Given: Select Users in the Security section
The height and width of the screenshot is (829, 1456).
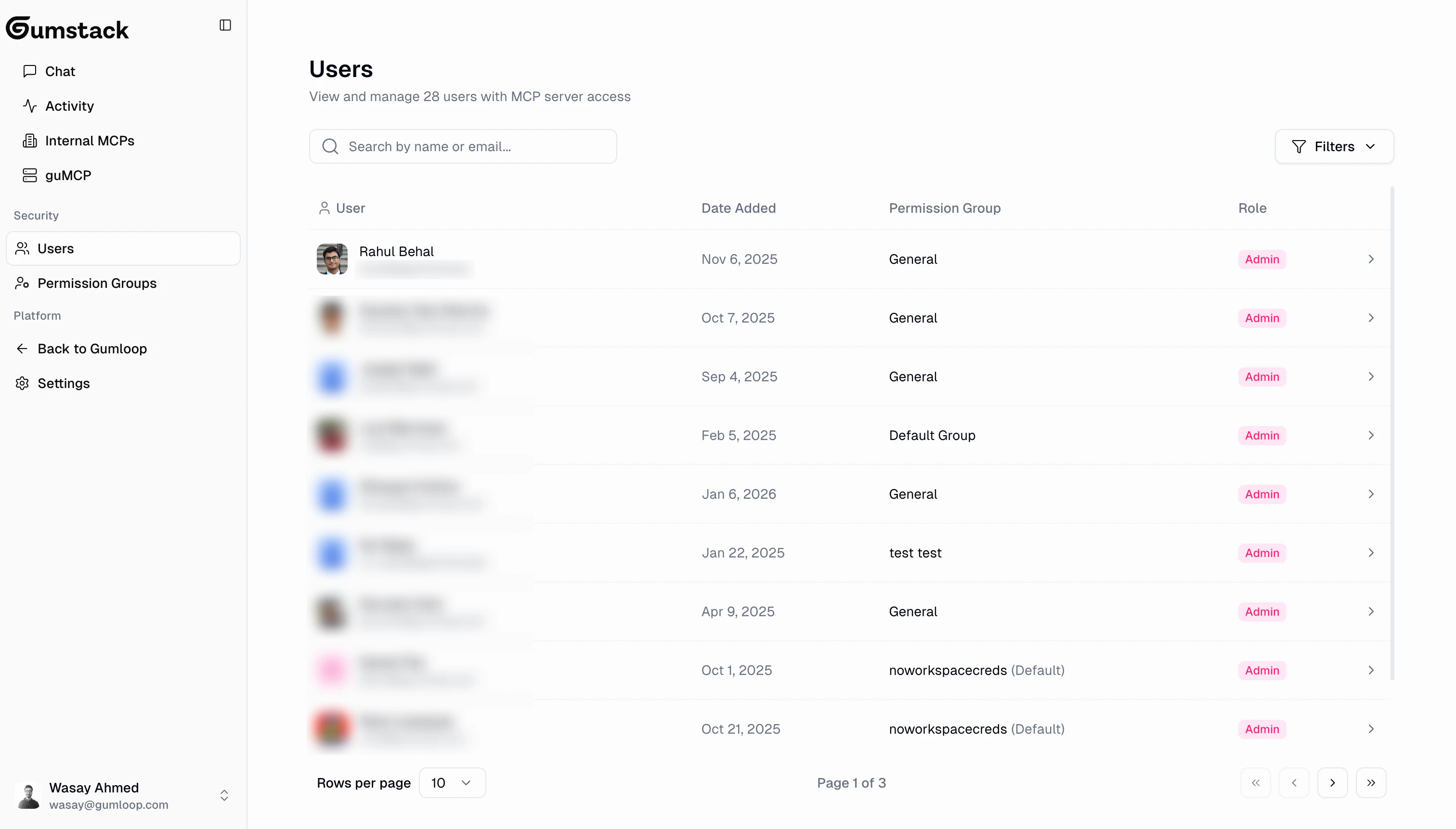Looking at the screenshot, I should click(56, 247).
